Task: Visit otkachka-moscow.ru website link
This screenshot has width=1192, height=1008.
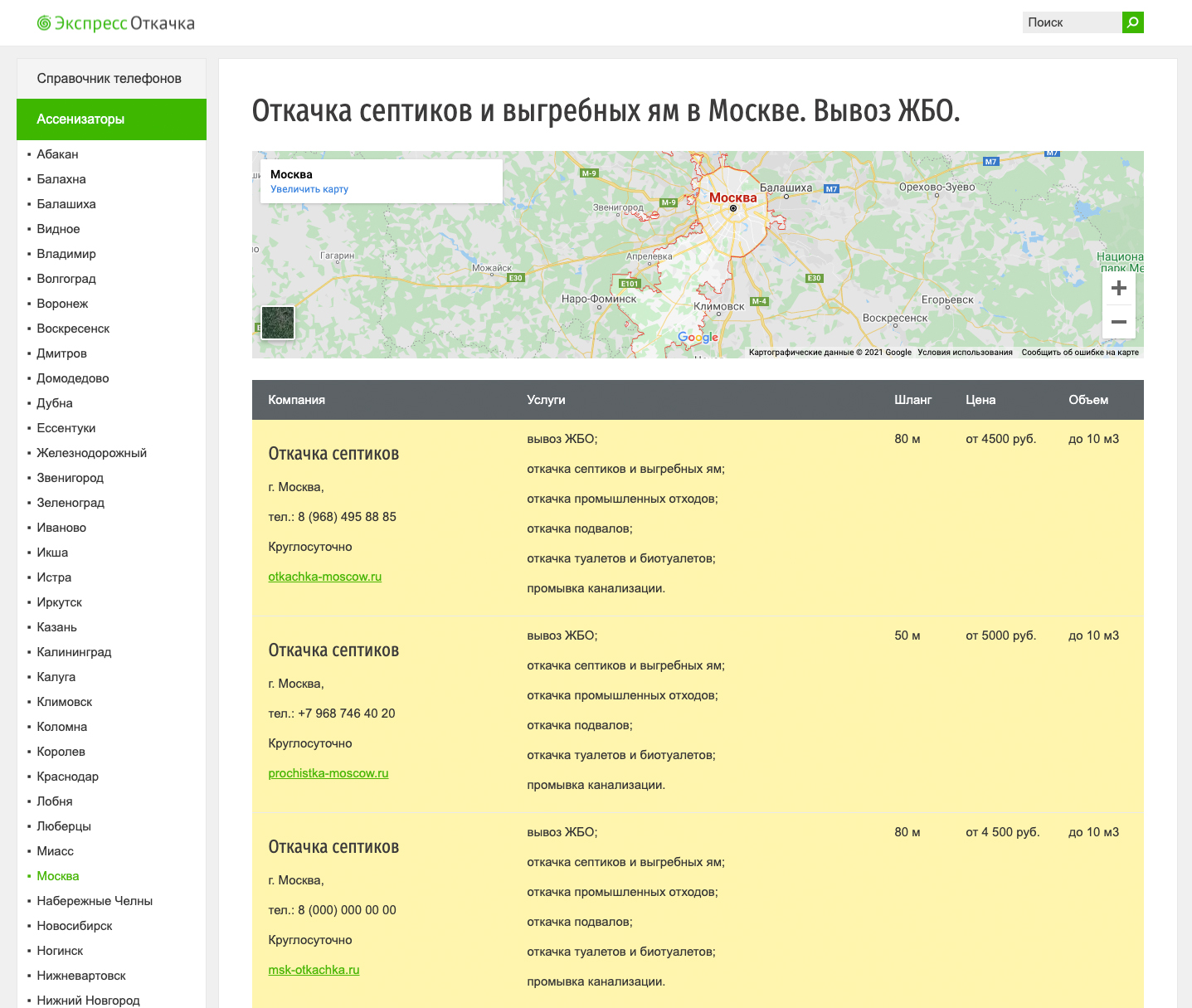Action: [324, 577]
